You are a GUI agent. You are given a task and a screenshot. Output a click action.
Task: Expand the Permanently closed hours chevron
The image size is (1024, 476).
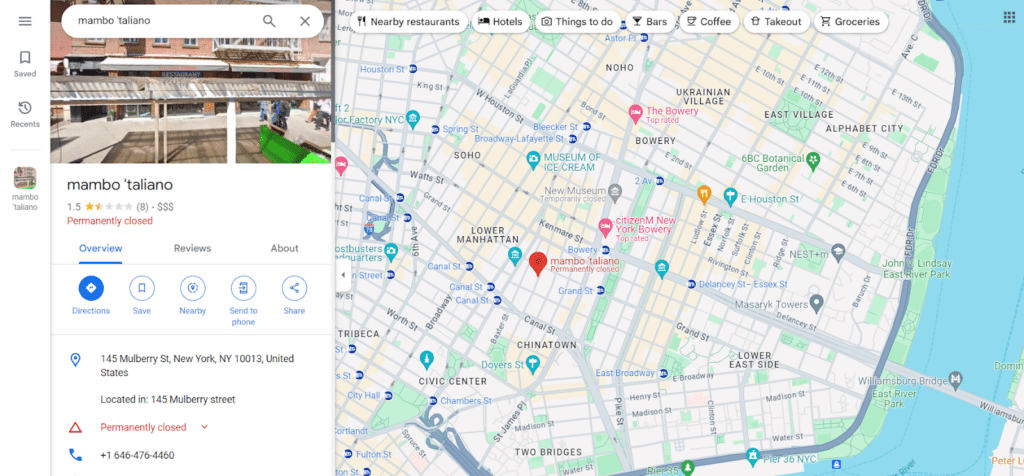pyautogui.click(x=204, y=427)
